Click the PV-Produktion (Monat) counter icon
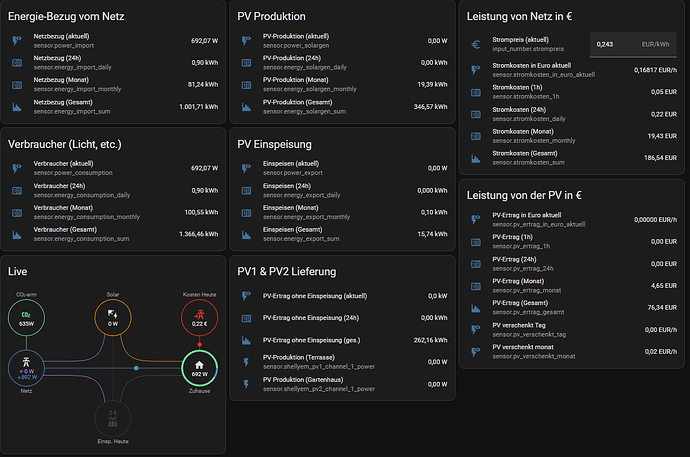690x457 pixels. [x=246, y=85]
